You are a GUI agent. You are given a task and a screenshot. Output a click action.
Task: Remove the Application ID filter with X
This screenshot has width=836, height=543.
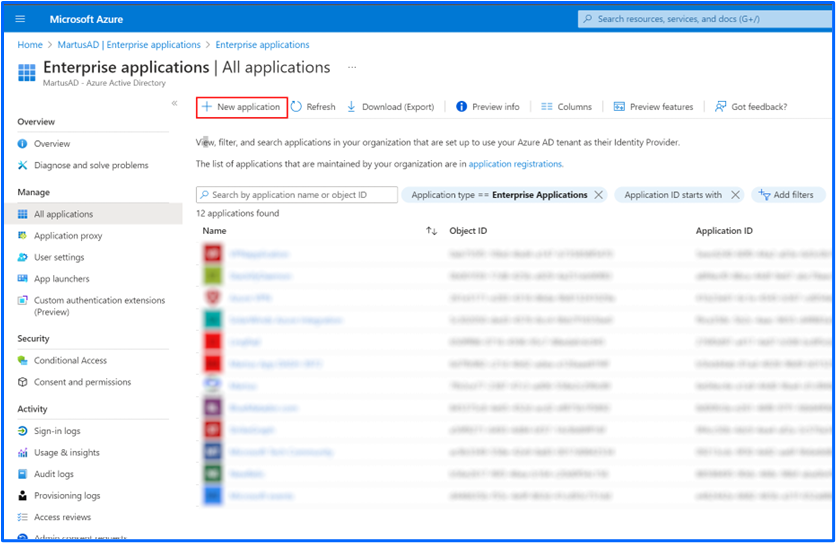(735, 195)
